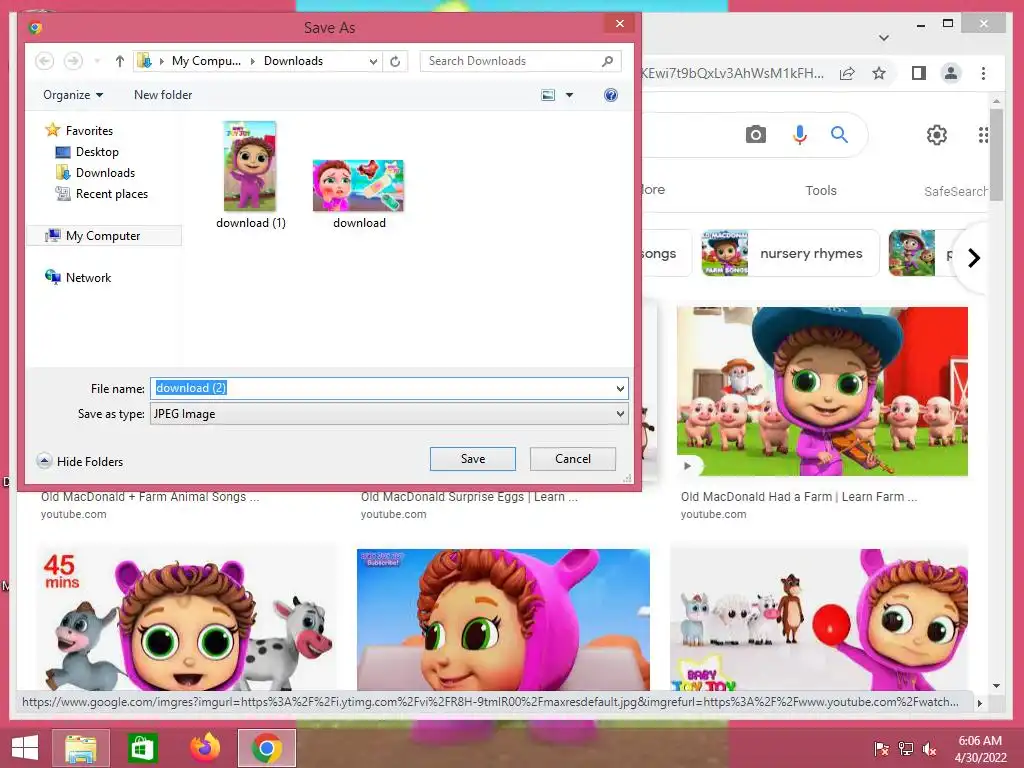The width and height of the screenshot is (1024, 768).
Task: Click the Back arrow in Save As dialog
Action: pyautogui.click(x=44, y=61)
